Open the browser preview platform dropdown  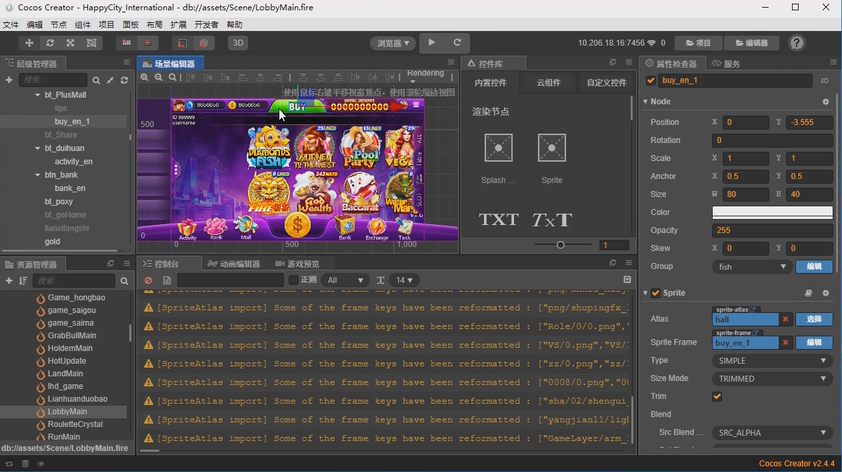click(x=393, y=43)
